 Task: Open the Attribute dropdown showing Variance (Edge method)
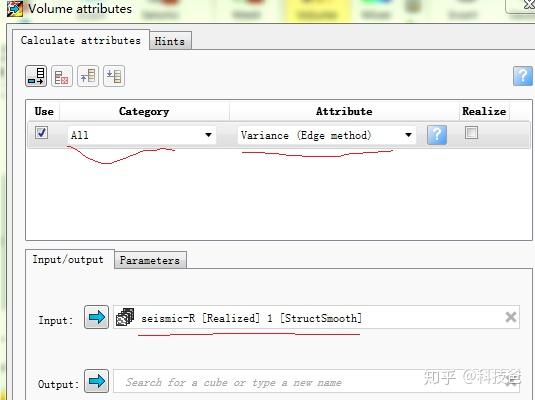point(327,135)
